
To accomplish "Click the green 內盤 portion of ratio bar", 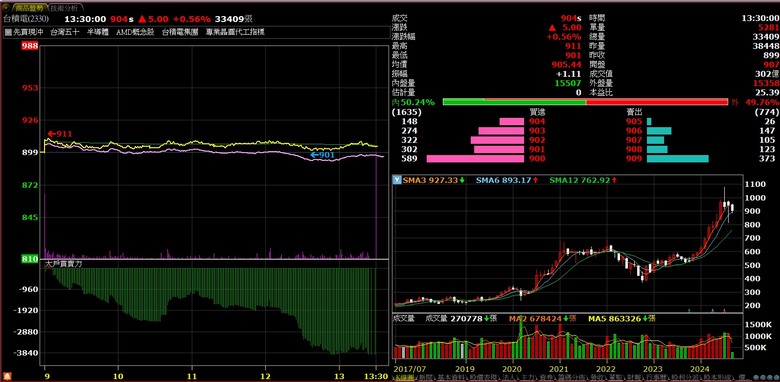I will tap(514, 102).
